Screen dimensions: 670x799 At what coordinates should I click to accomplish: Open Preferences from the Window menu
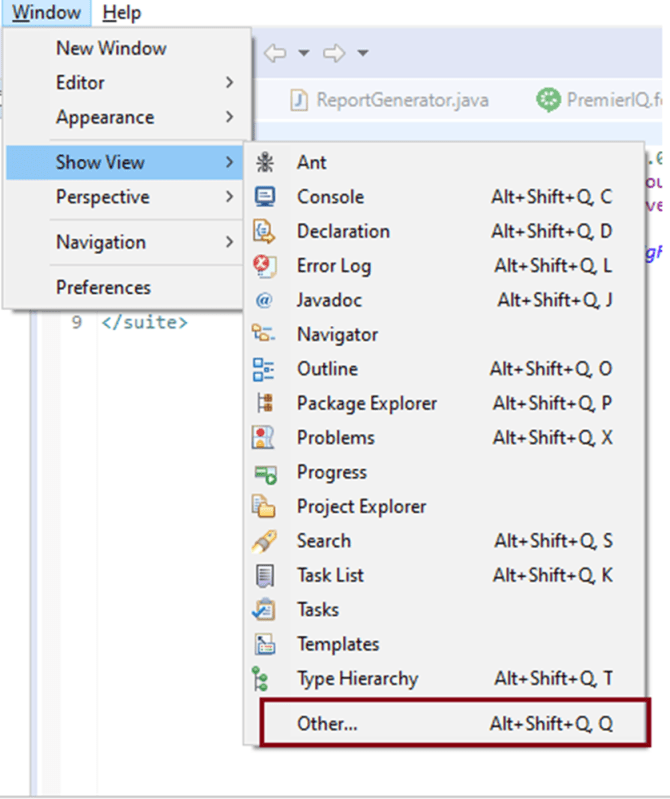[x=103, y=287]
